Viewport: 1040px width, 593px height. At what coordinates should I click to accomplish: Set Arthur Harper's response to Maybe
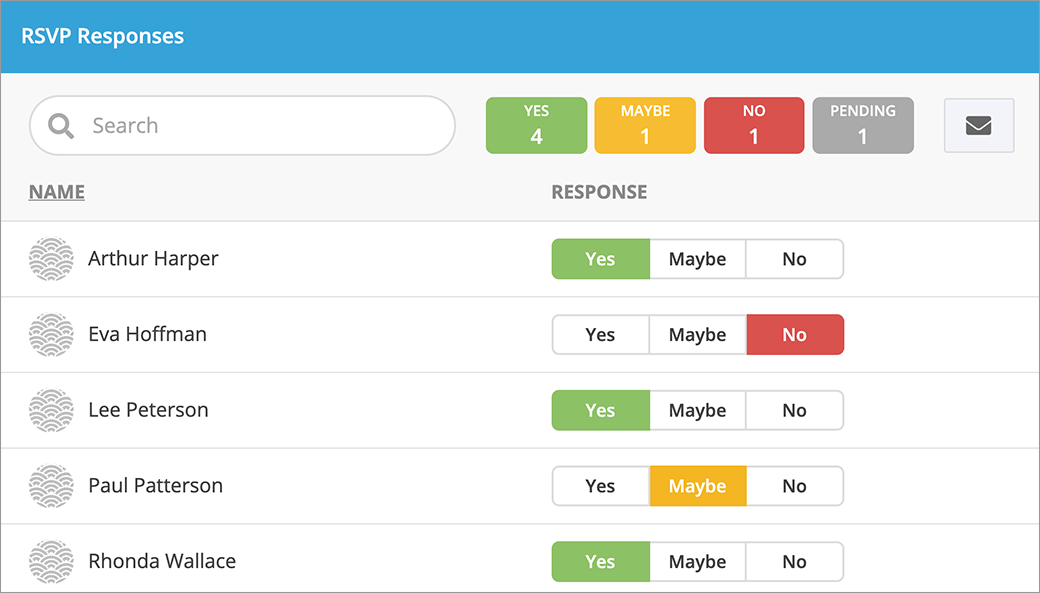point(697,259)
